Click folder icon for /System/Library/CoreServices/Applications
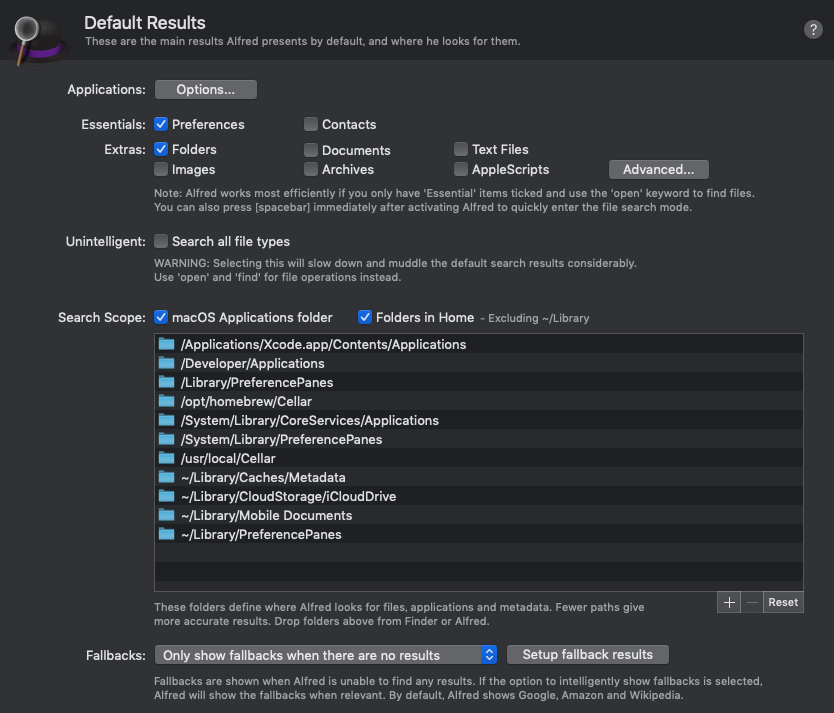The height and width of the screenshot is (713, 834). coord(166,420)
